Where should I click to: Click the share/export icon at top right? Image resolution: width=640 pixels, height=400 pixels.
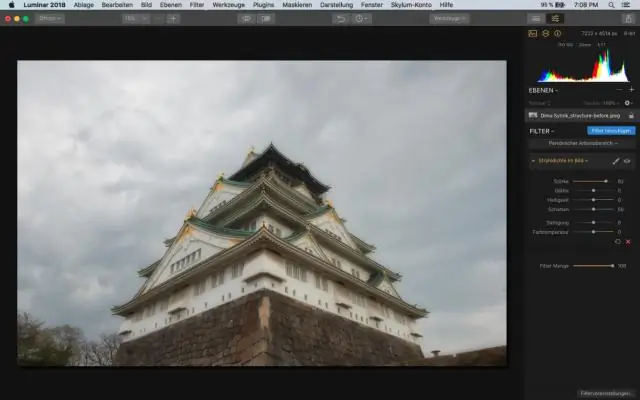(627, 18)
